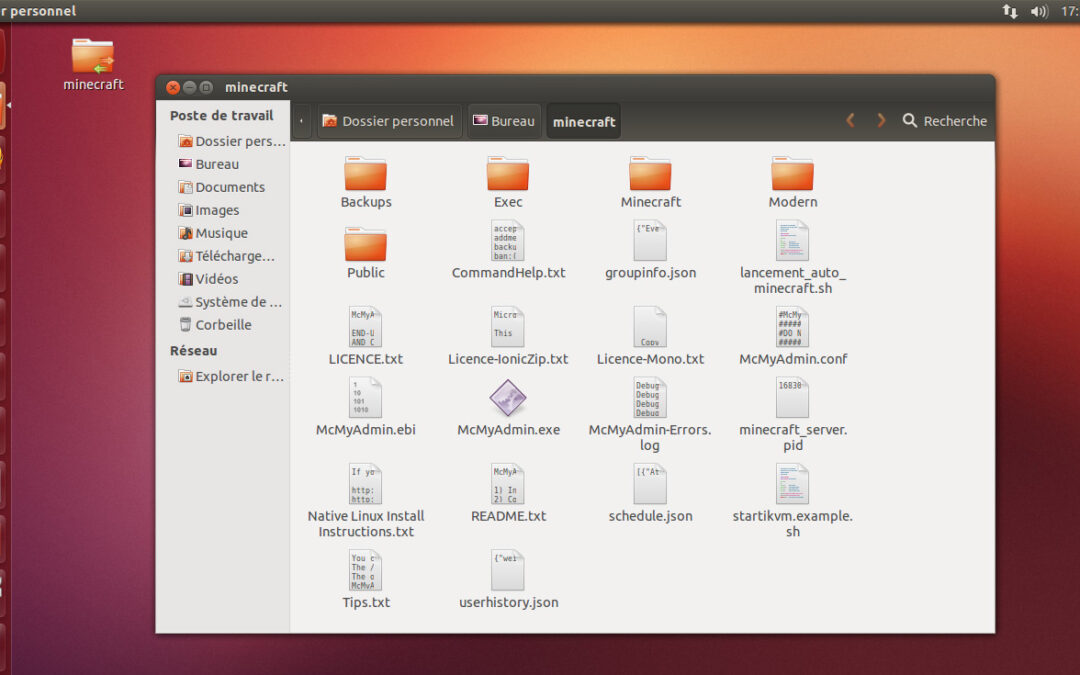The width and height of the screenshot is (1080, 675).
Task: Select the groupinfo.json file icon
Action: [x=650, y=240]
